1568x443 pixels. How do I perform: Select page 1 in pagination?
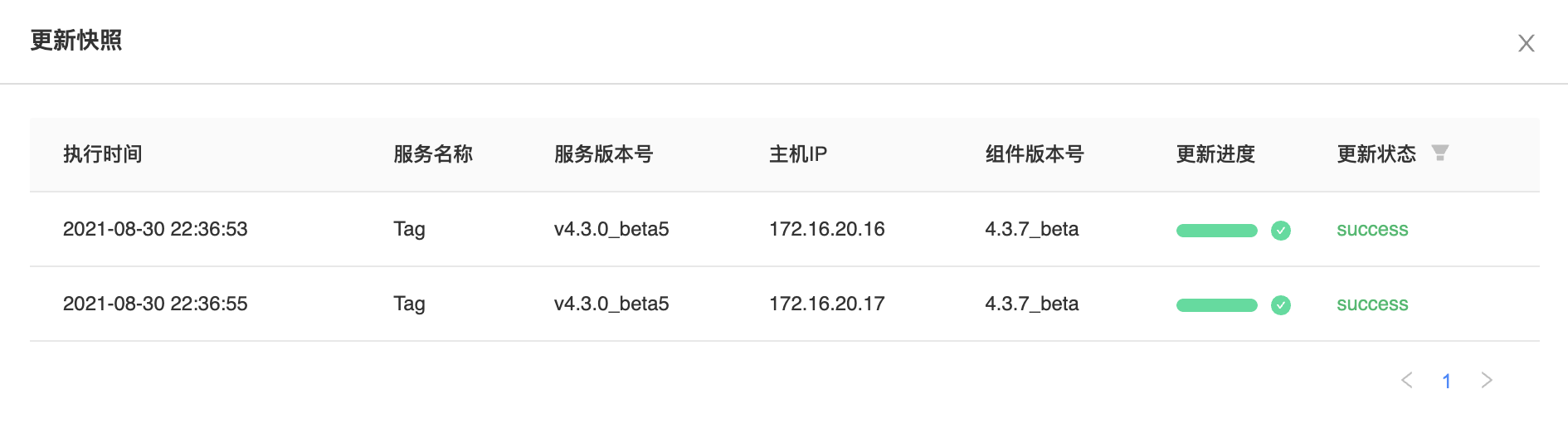pos(1446,381)
